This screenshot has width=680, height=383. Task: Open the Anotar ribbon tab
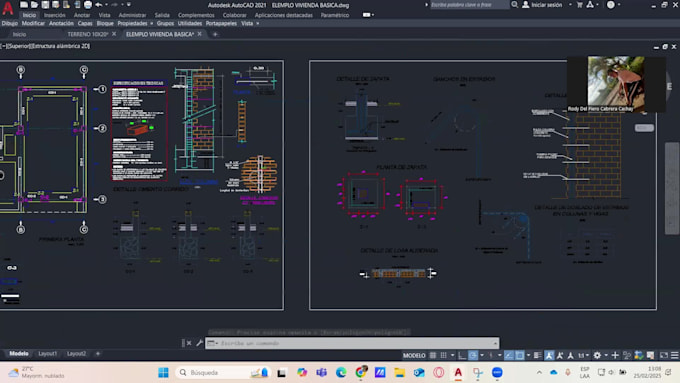(x=82, y=15)
